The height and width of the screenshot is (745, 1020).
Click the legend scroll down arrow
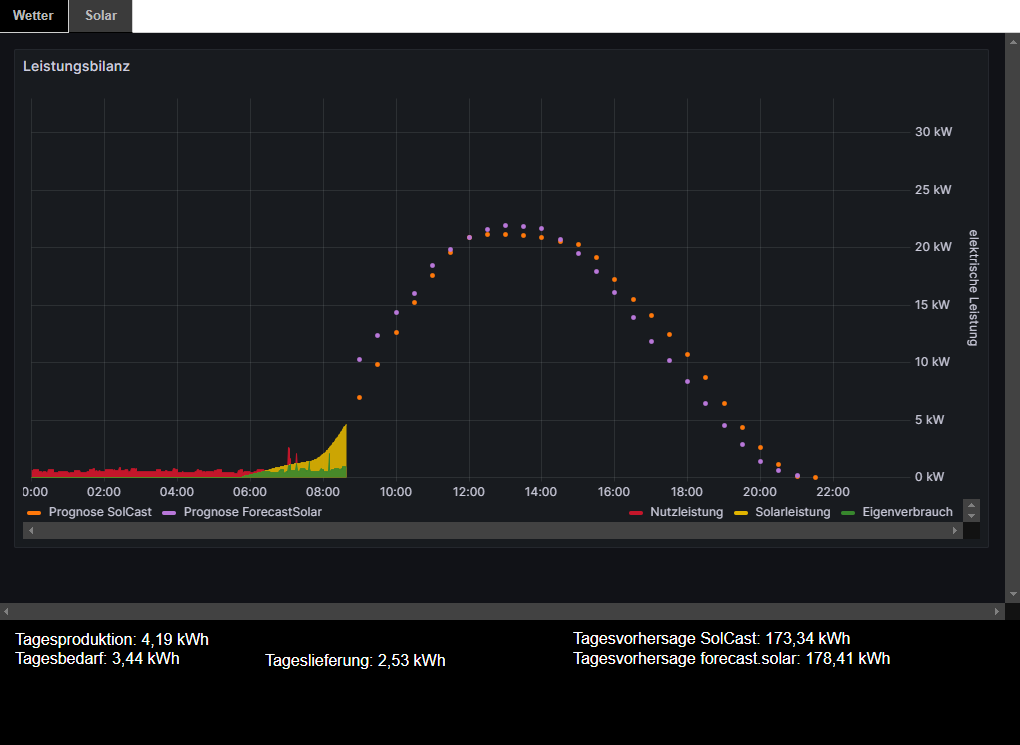point(971,517)
